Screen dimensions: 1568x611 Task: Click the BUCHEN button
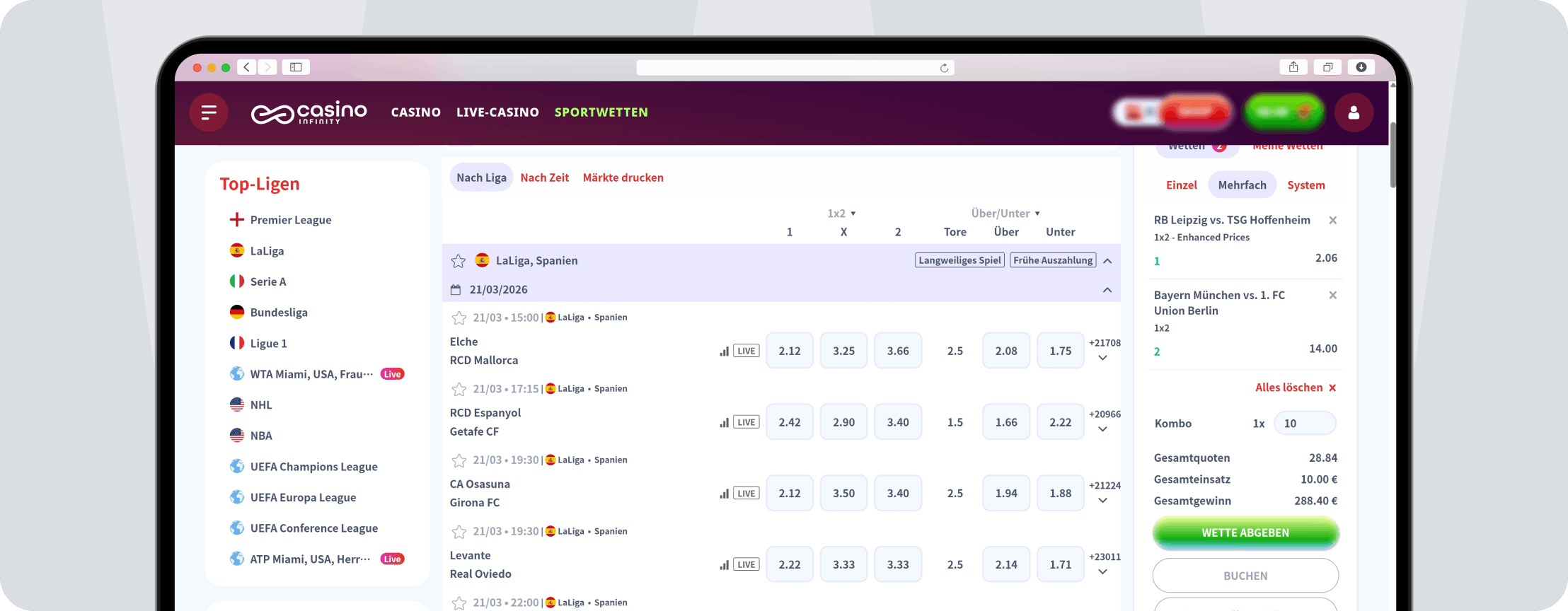coord(1245,576)
